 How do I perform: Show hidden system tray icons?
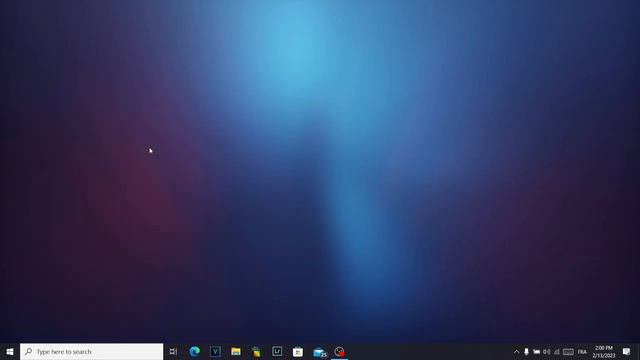[x=516, y=351]
